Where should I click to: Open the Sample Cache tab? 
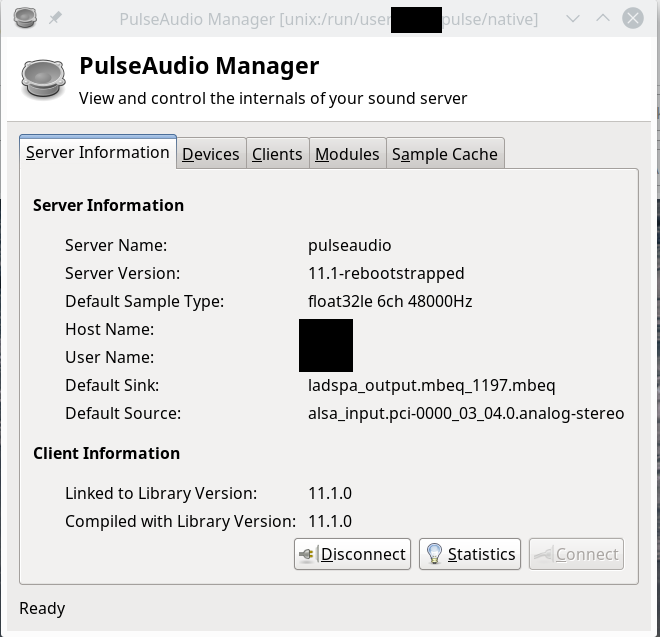tap(445, 154)
